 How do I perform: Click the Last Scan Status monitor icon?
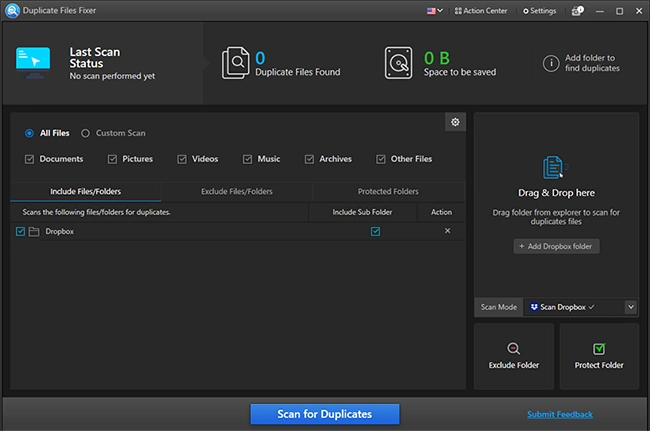(x=33, y=63)
